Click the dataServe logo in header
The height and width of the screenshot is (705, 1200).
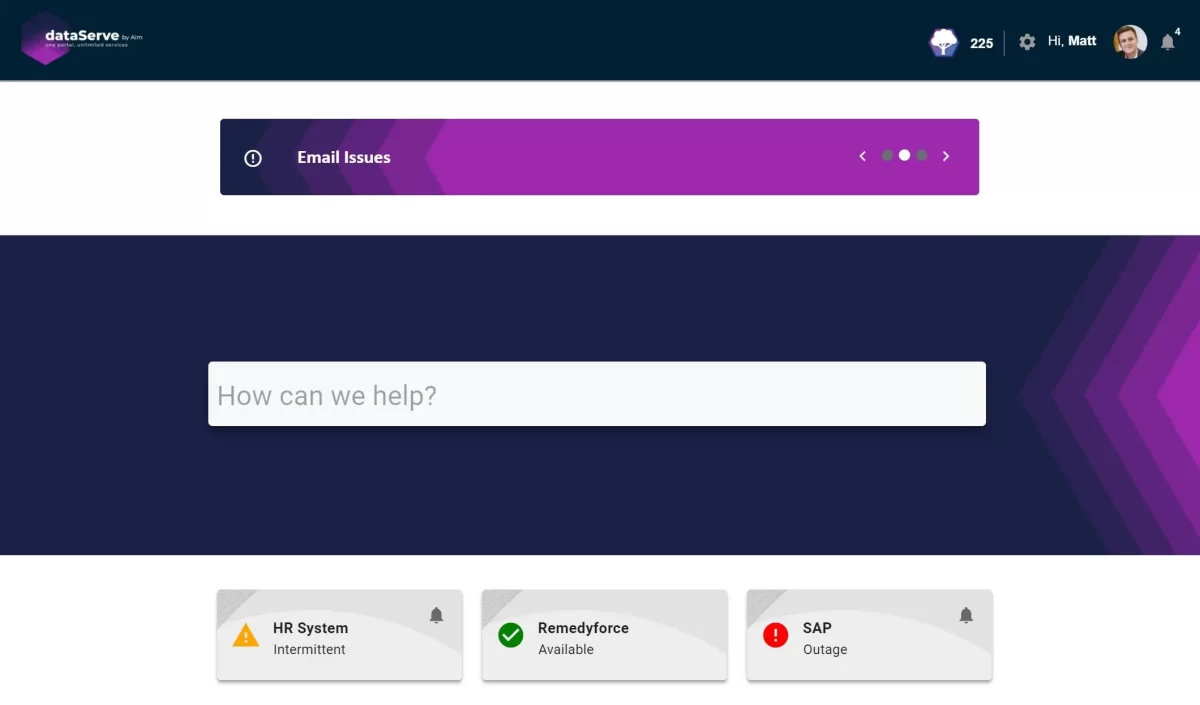[82, 39]
